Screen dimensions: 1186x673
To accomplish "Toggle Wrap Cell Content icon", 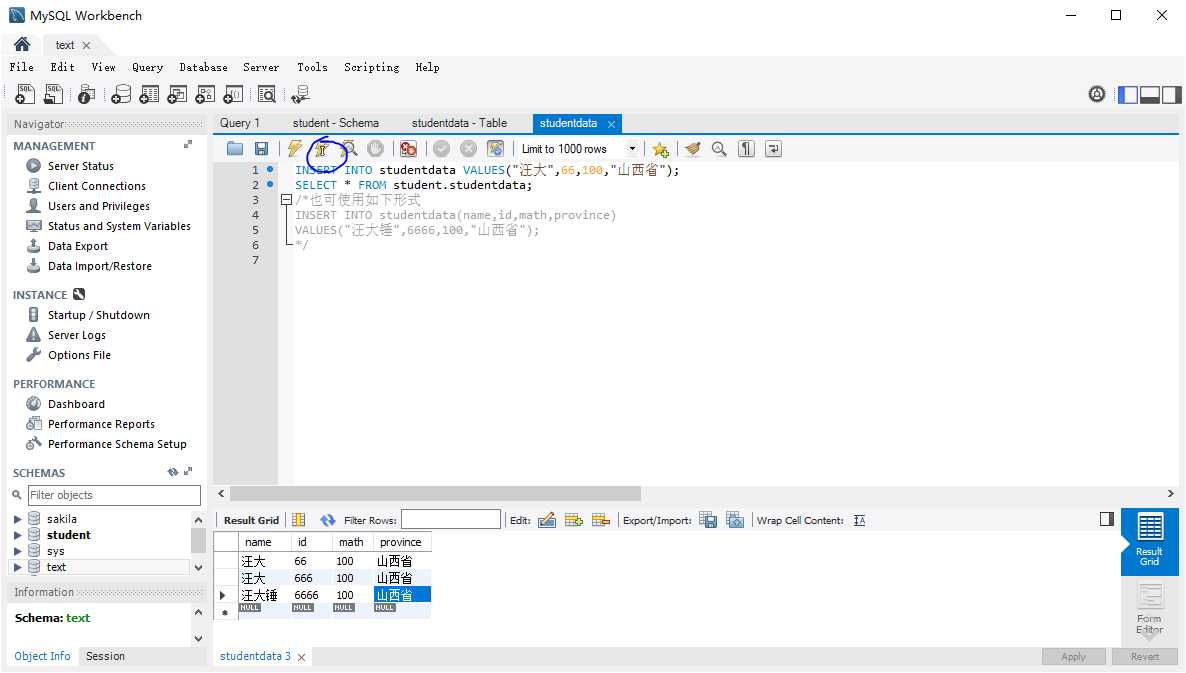I will click(859, 520).
